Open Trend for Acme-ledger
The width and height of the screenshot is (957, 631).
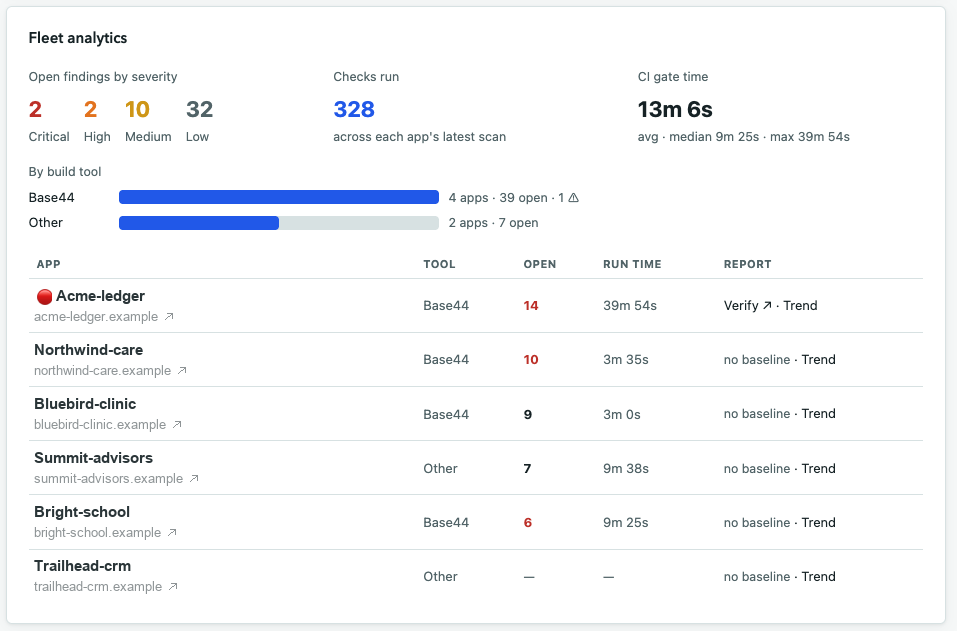pos(800,306)
